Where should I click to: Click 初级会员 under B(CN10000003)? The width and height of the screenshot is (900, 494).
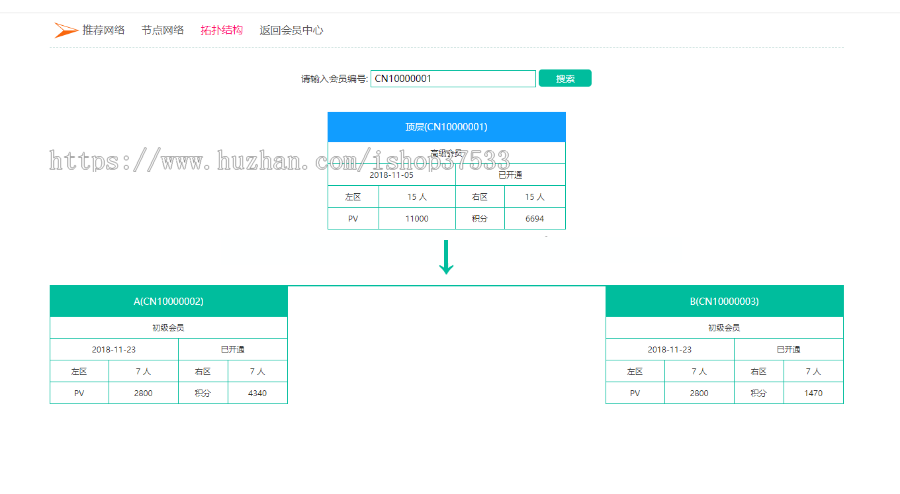coord(724,328)
